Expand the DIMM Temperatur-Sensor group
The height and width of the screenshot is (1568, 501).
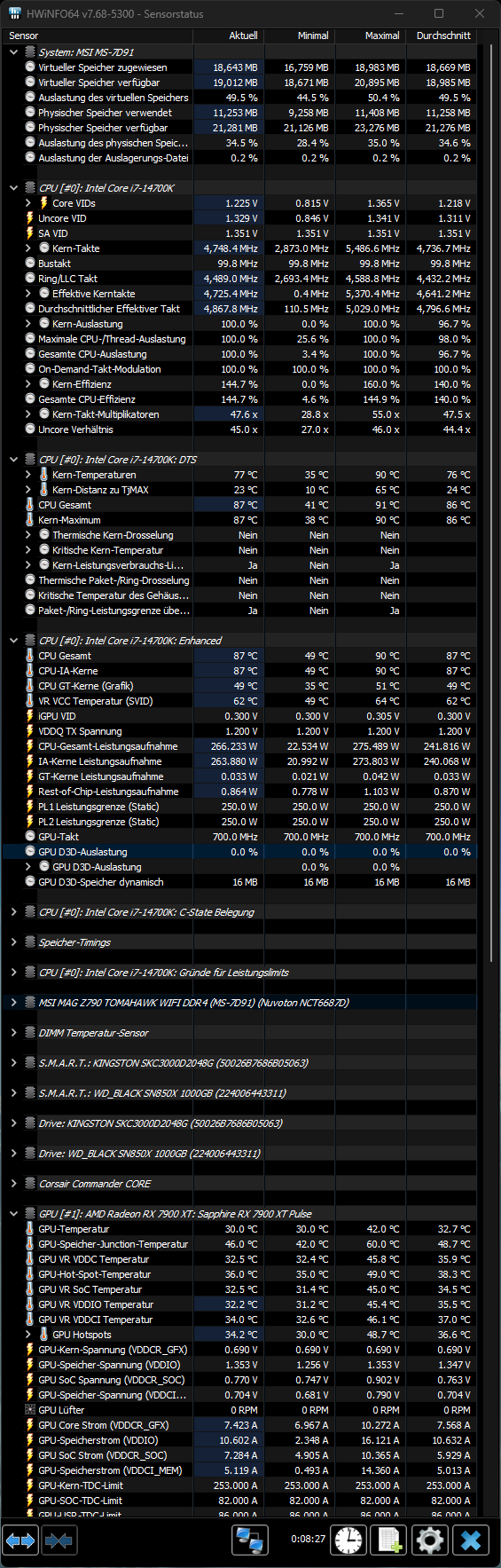point(13,1033)
